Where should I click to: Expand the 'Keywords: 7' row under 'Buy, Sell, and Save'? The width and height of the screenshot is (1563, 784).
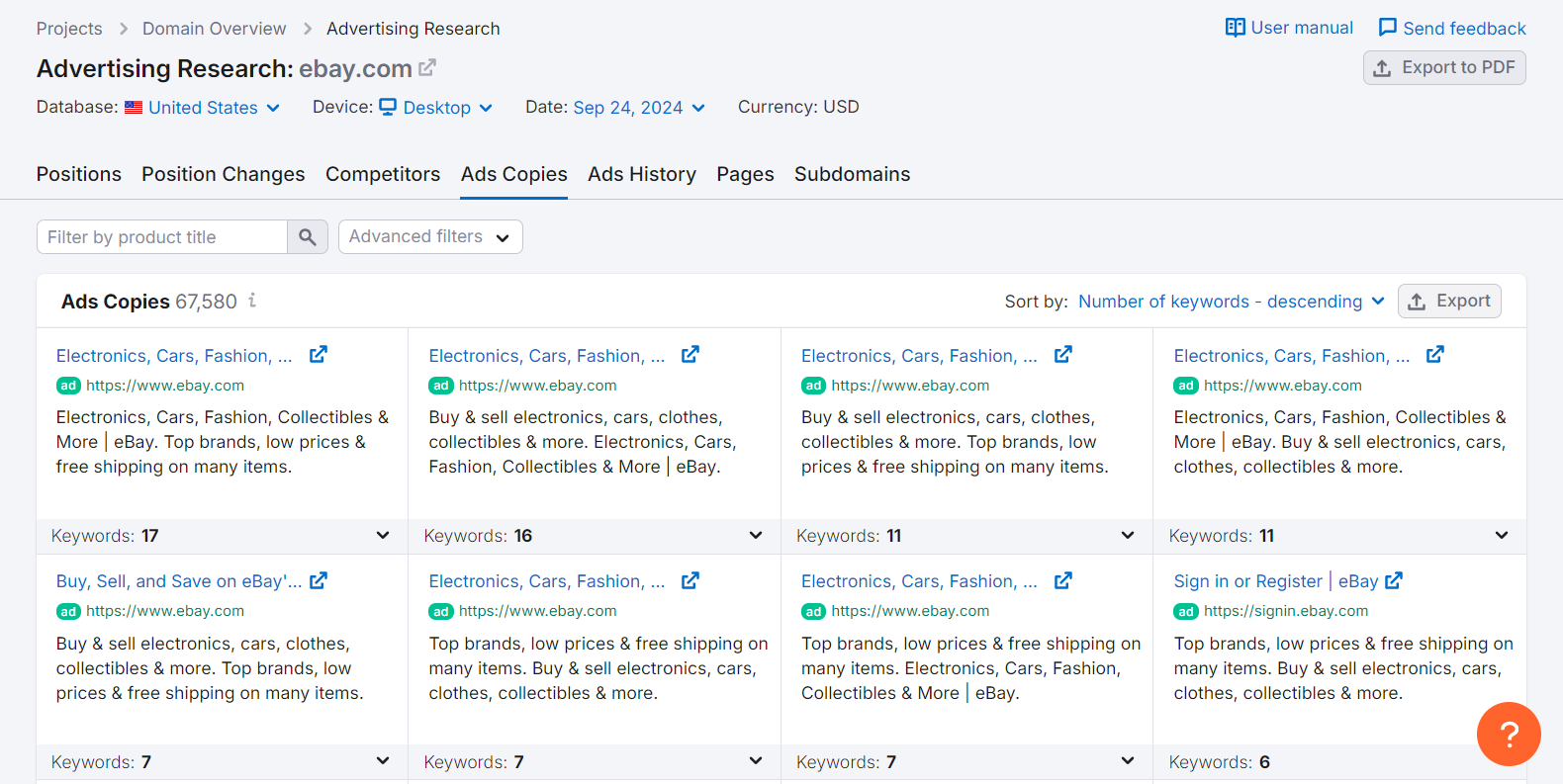223,762
